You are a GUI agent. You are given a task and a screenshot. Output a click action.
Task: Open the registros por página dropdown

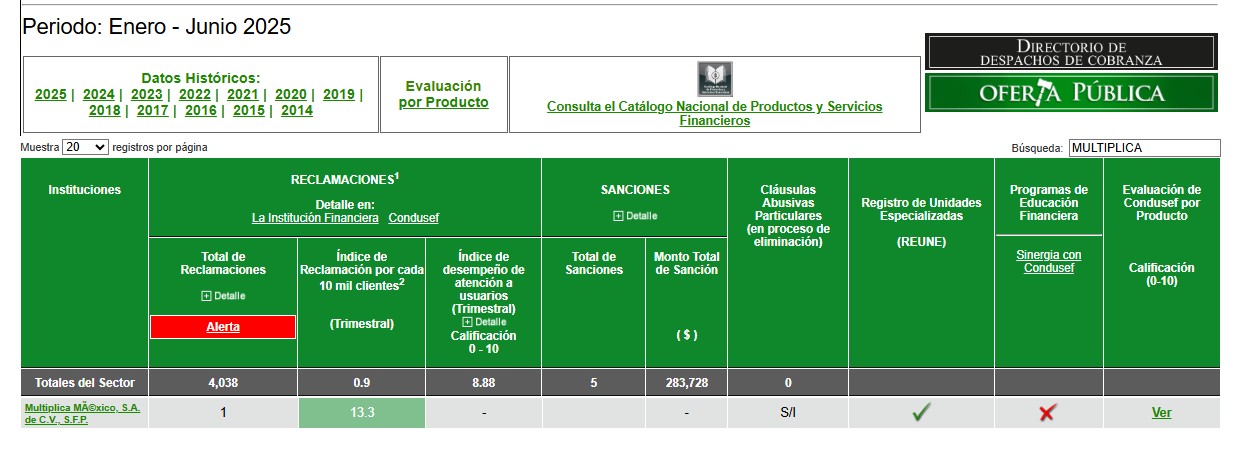coord(85,147)
